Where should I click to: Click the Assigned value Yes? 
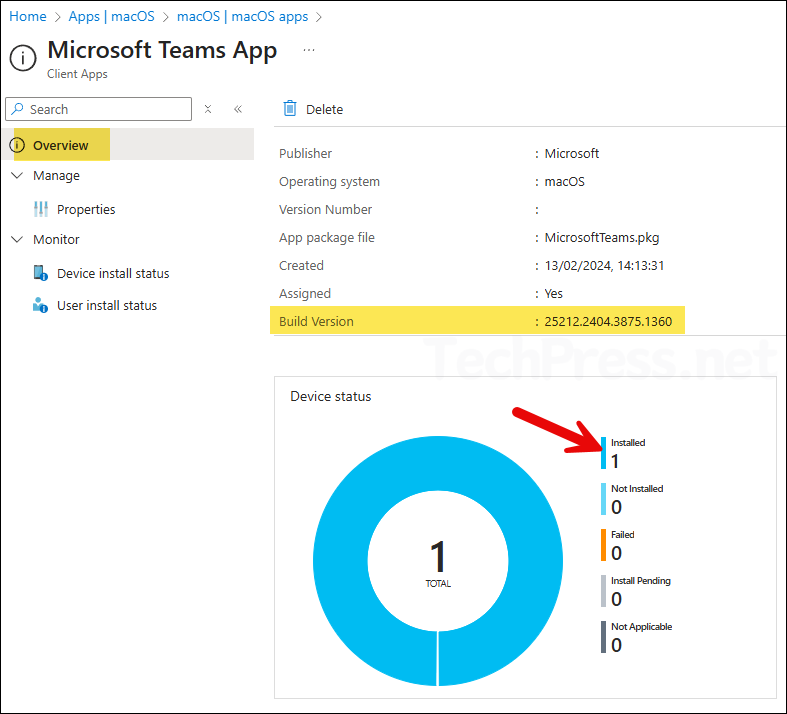click(554, 294)
